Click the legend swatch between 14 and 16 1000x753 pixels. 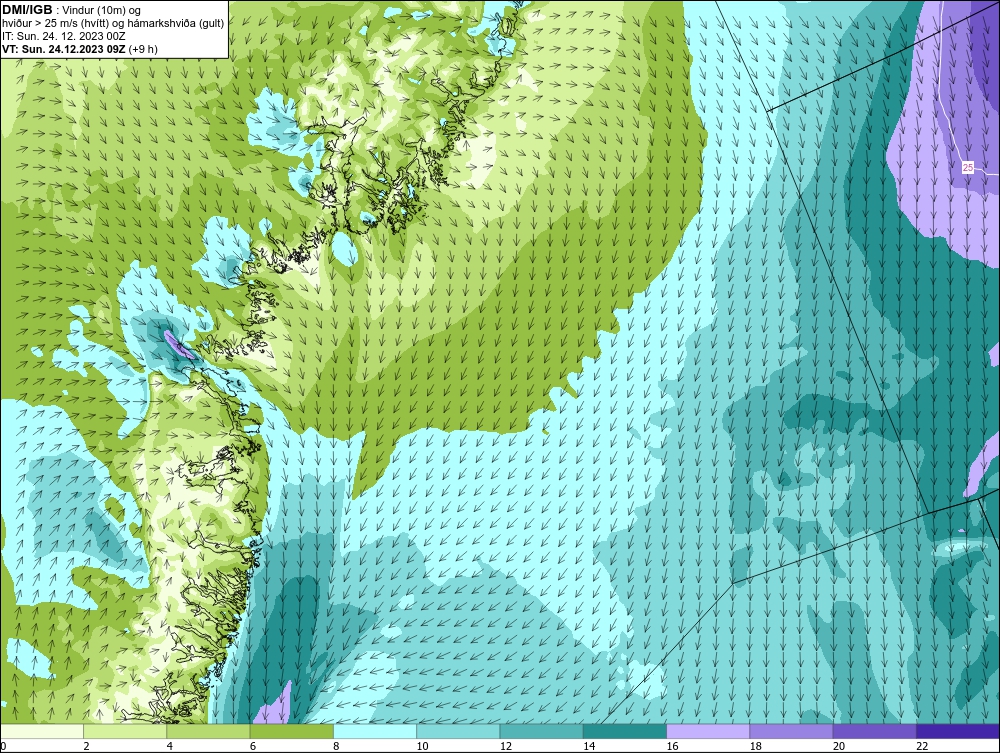click(625, 731)
